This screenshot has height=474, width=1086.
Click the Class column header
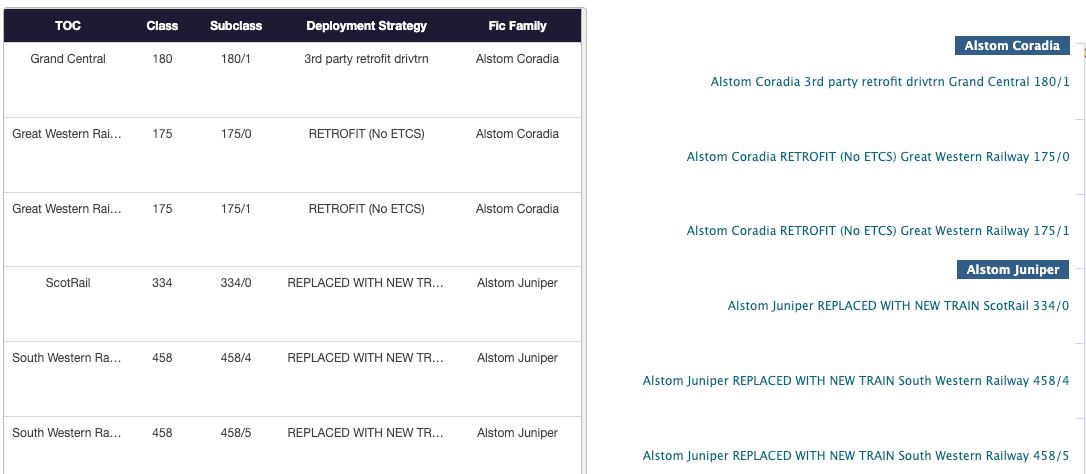(162, 26)
